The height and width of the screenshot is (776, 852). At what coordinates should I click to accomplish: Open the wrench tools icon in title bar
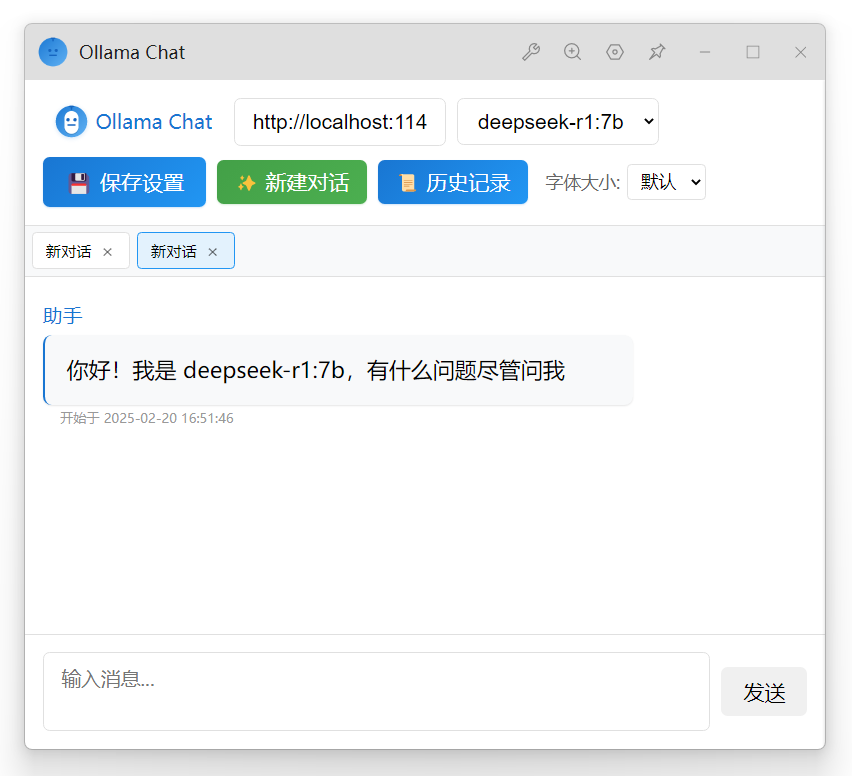[x=531, y=52]
